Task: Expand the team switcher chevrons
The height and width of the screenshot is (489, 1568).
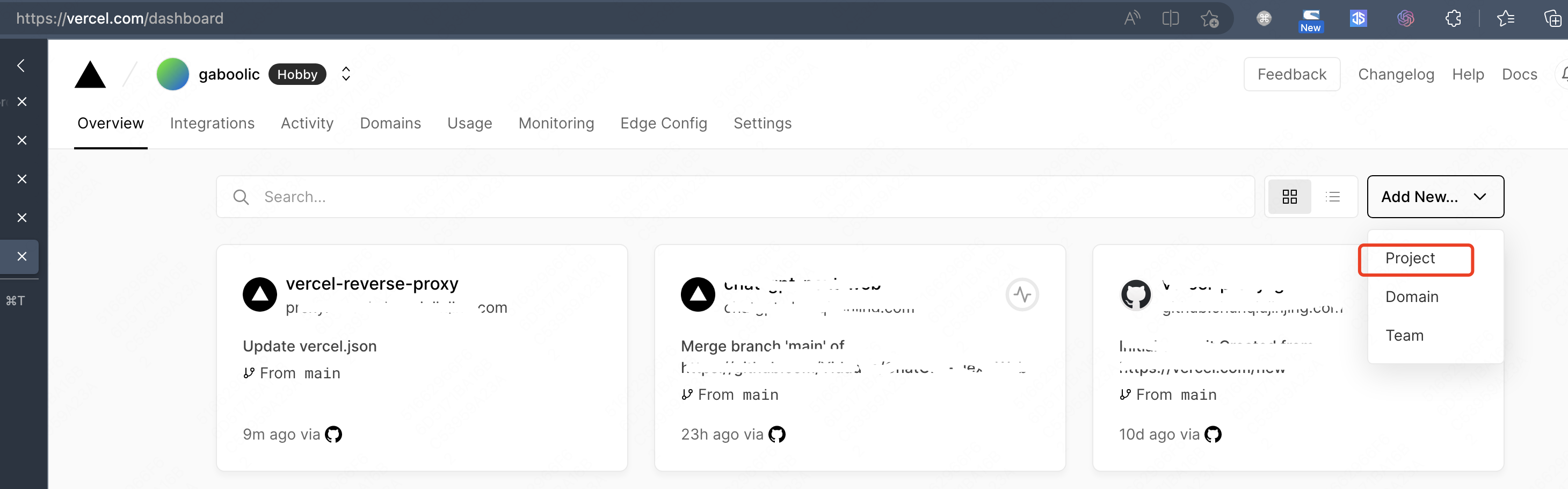Action: [346, 74]
